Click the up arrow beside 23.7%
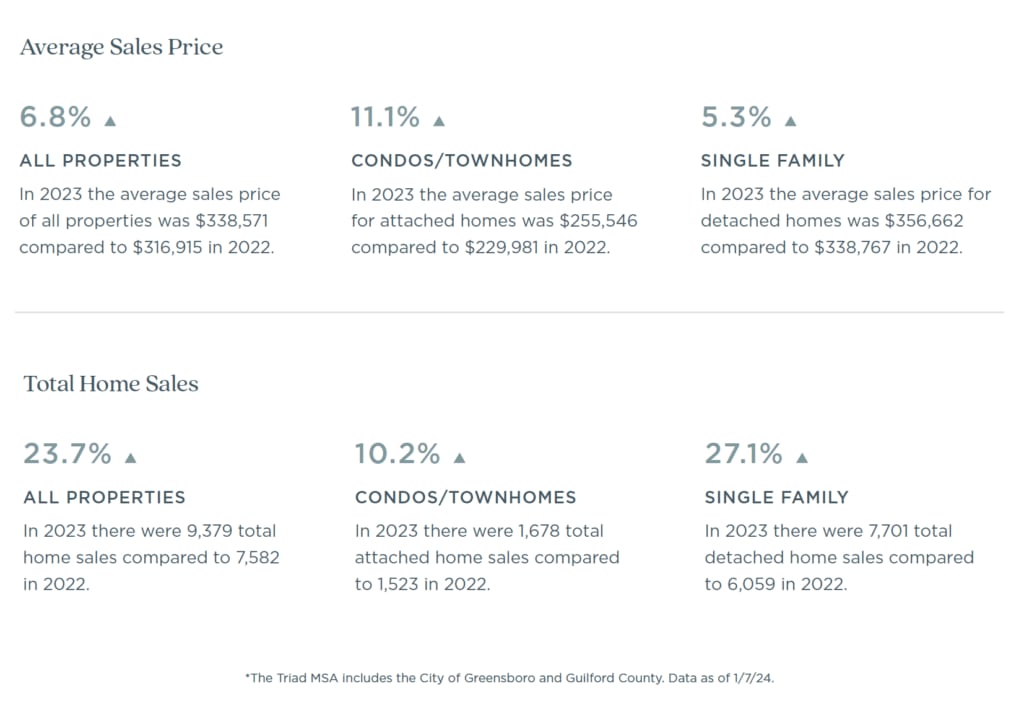 131,458
